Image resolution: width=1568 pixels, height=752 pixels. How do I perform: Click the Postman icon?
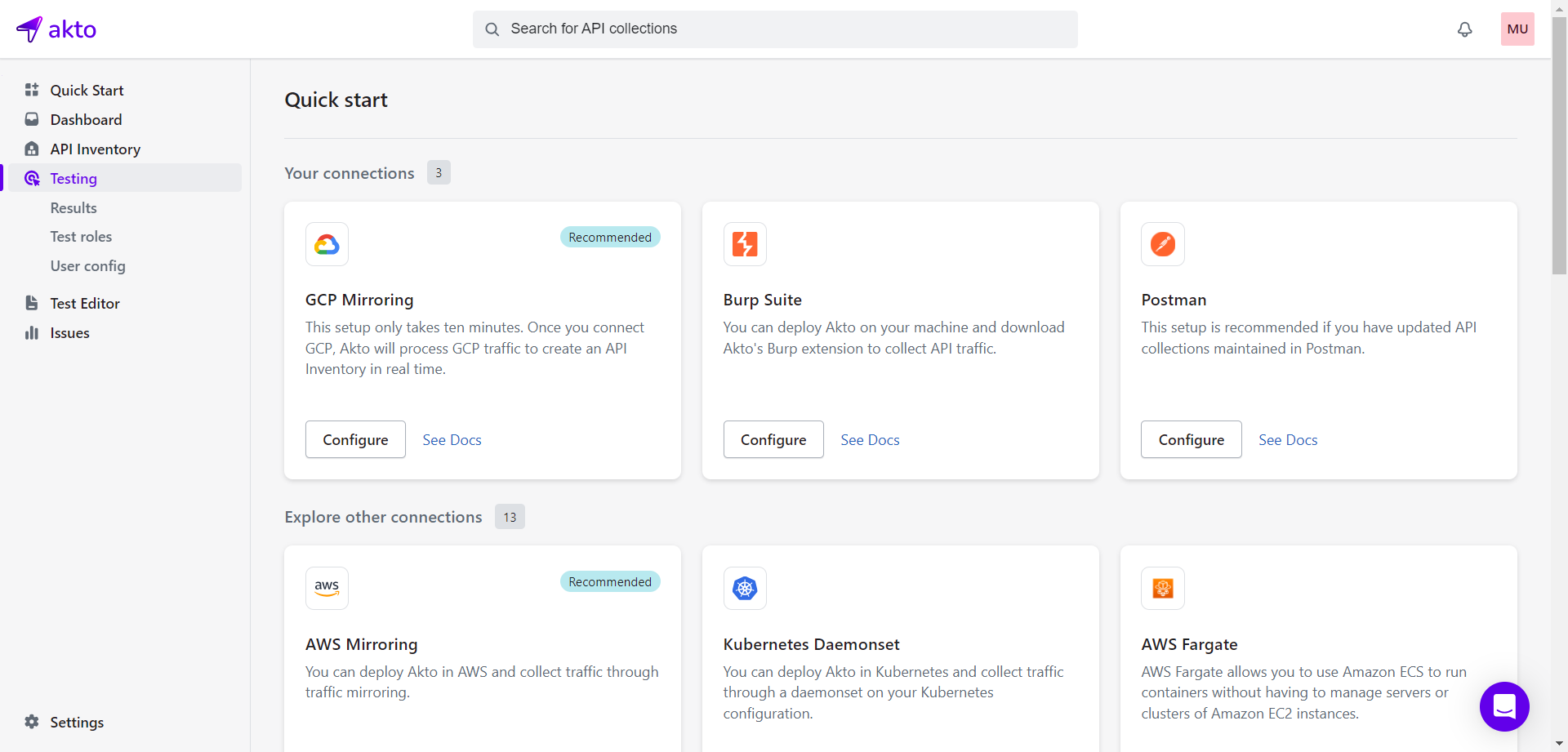coord(1162,244)
